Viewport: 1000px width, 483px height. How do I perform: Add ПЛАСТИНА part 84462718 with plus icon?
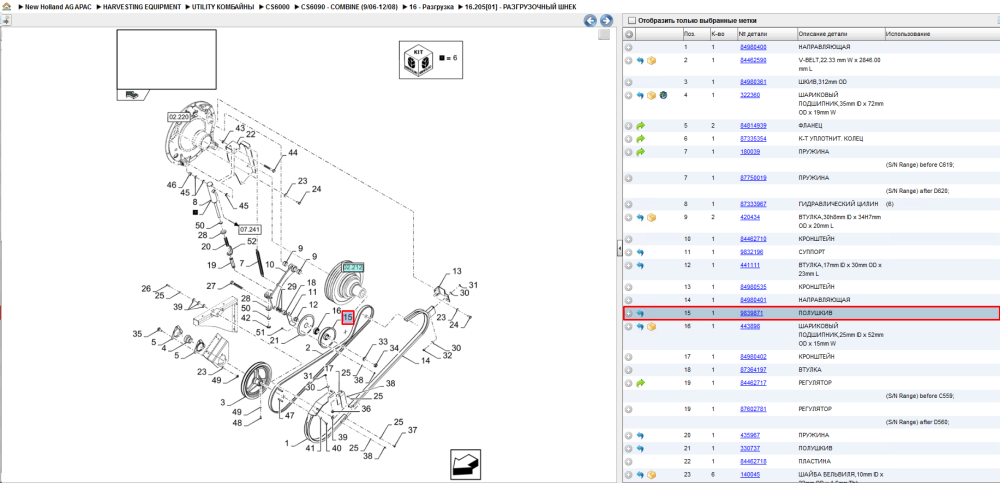coord(629,461)
